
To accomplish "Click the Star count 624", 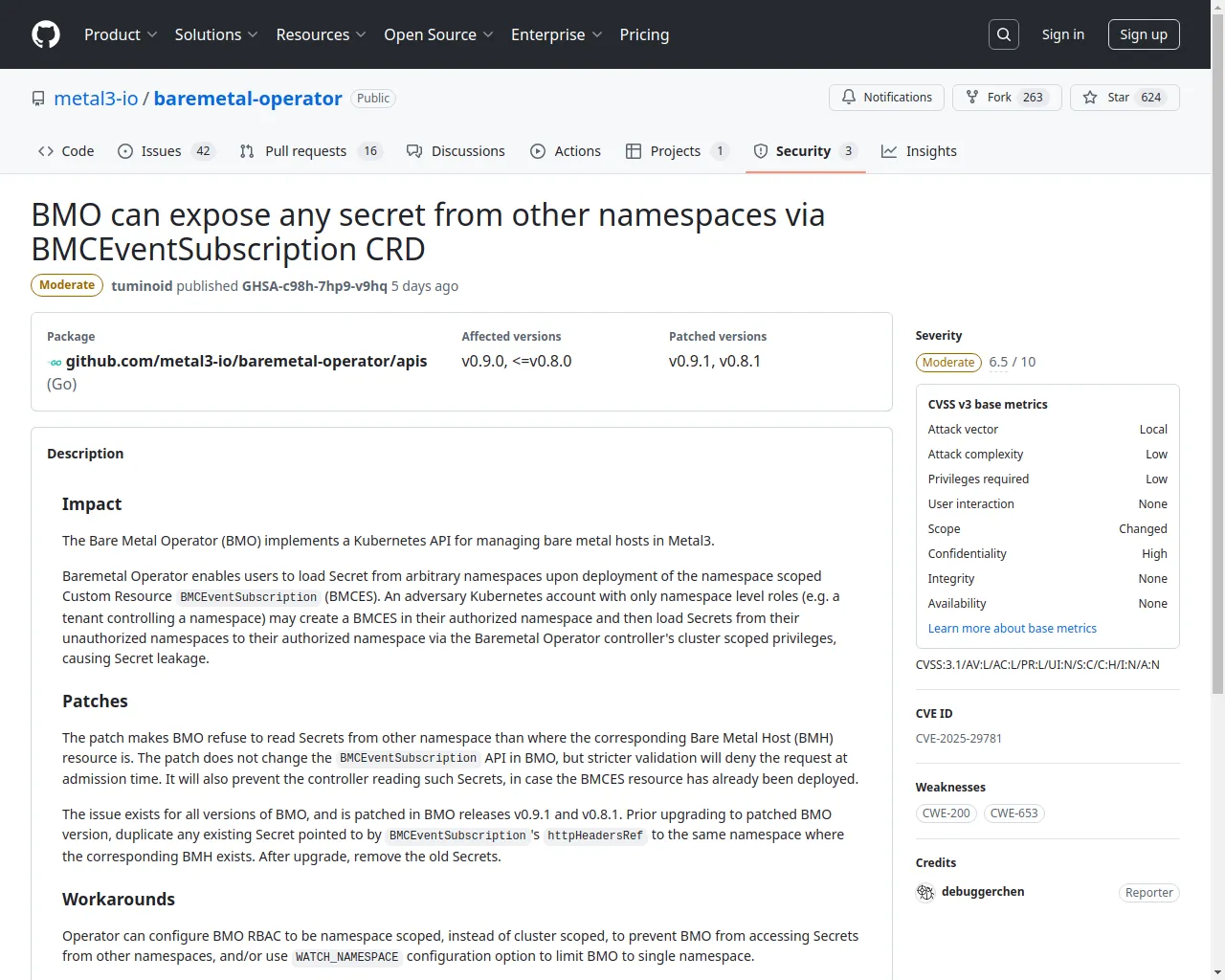I will [x=1151, y=98].
